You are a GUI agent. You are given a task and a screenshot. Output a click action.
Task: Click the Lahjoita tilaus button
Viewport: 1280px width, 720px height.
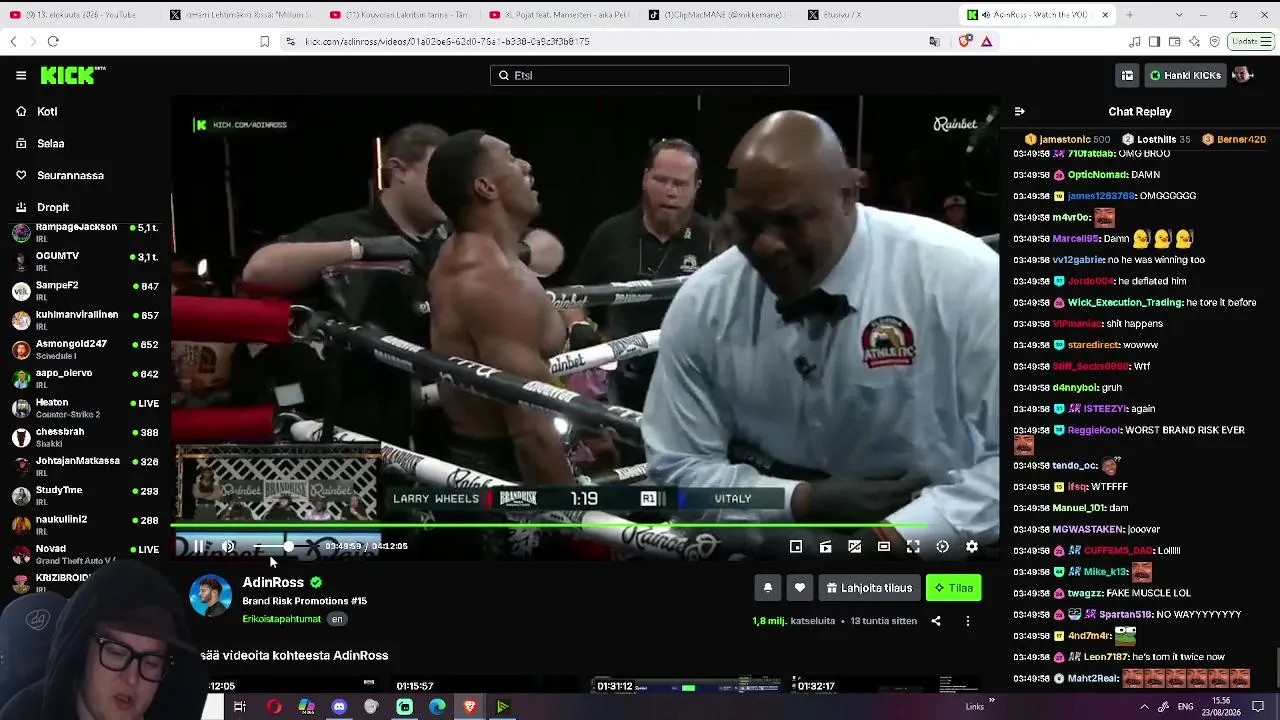869,588
